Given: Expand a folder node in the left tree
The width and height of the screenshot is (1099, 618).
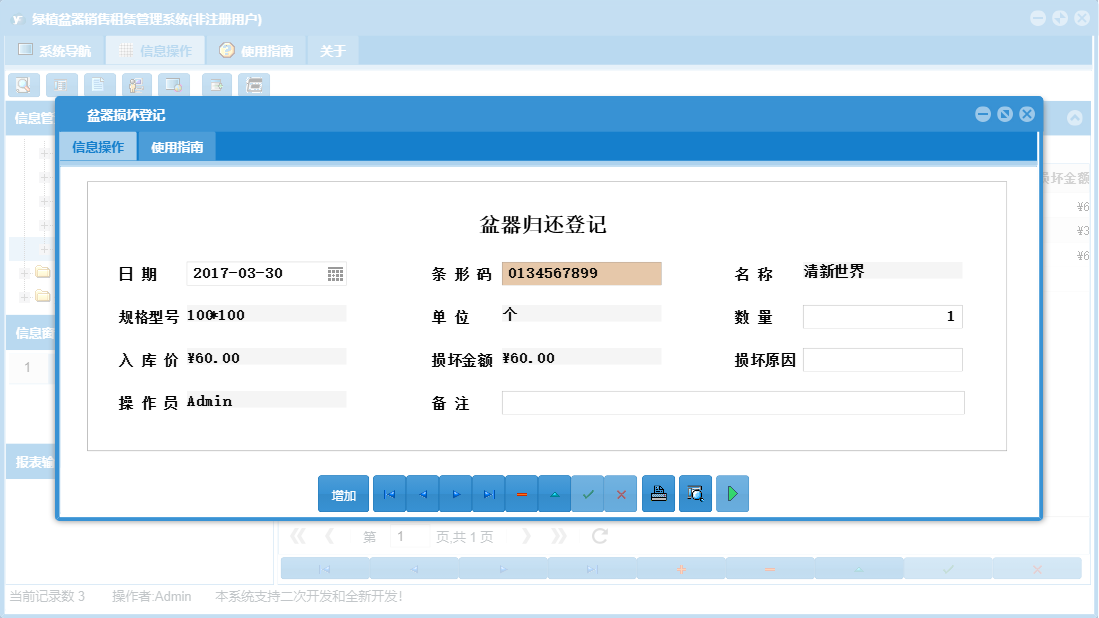Looking at the screenshot, I should point(24,272).
